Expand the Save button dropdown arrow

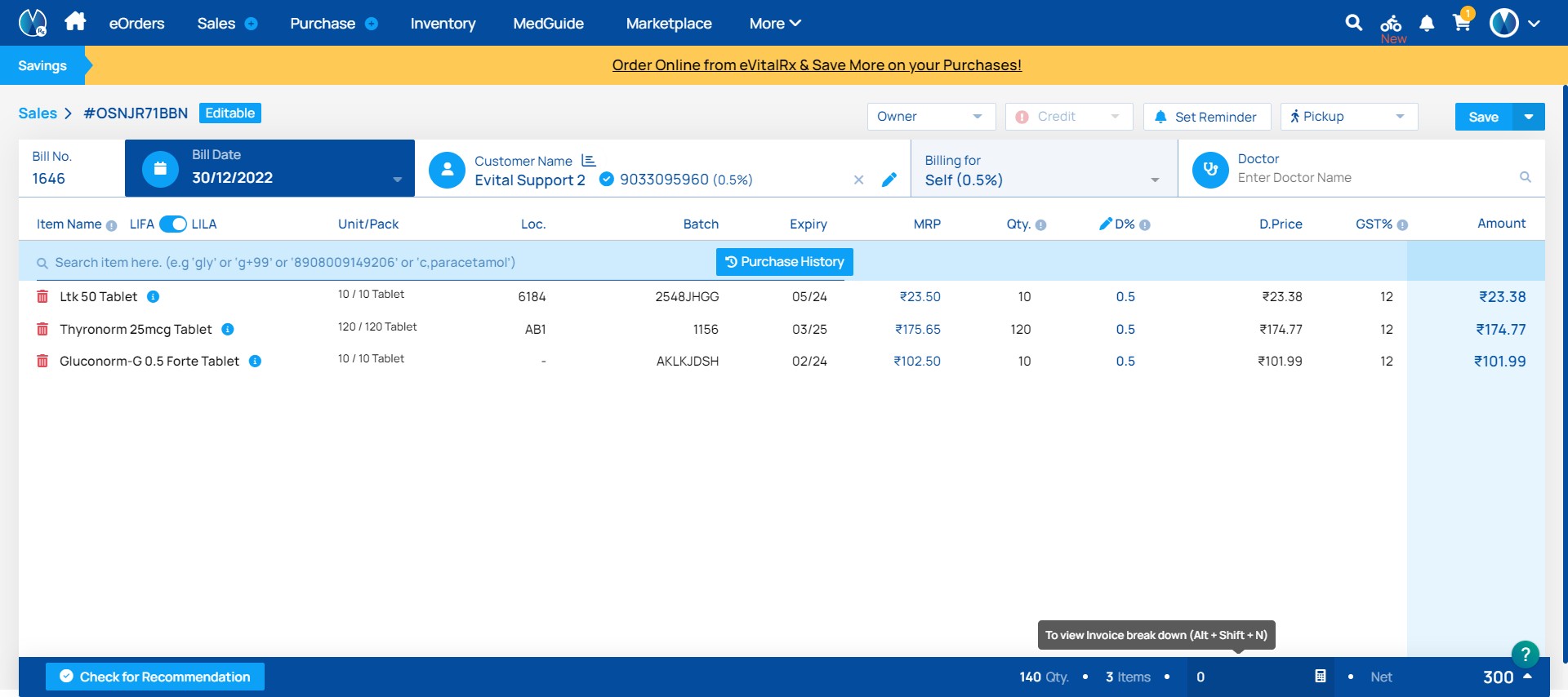coord(1529,117)
